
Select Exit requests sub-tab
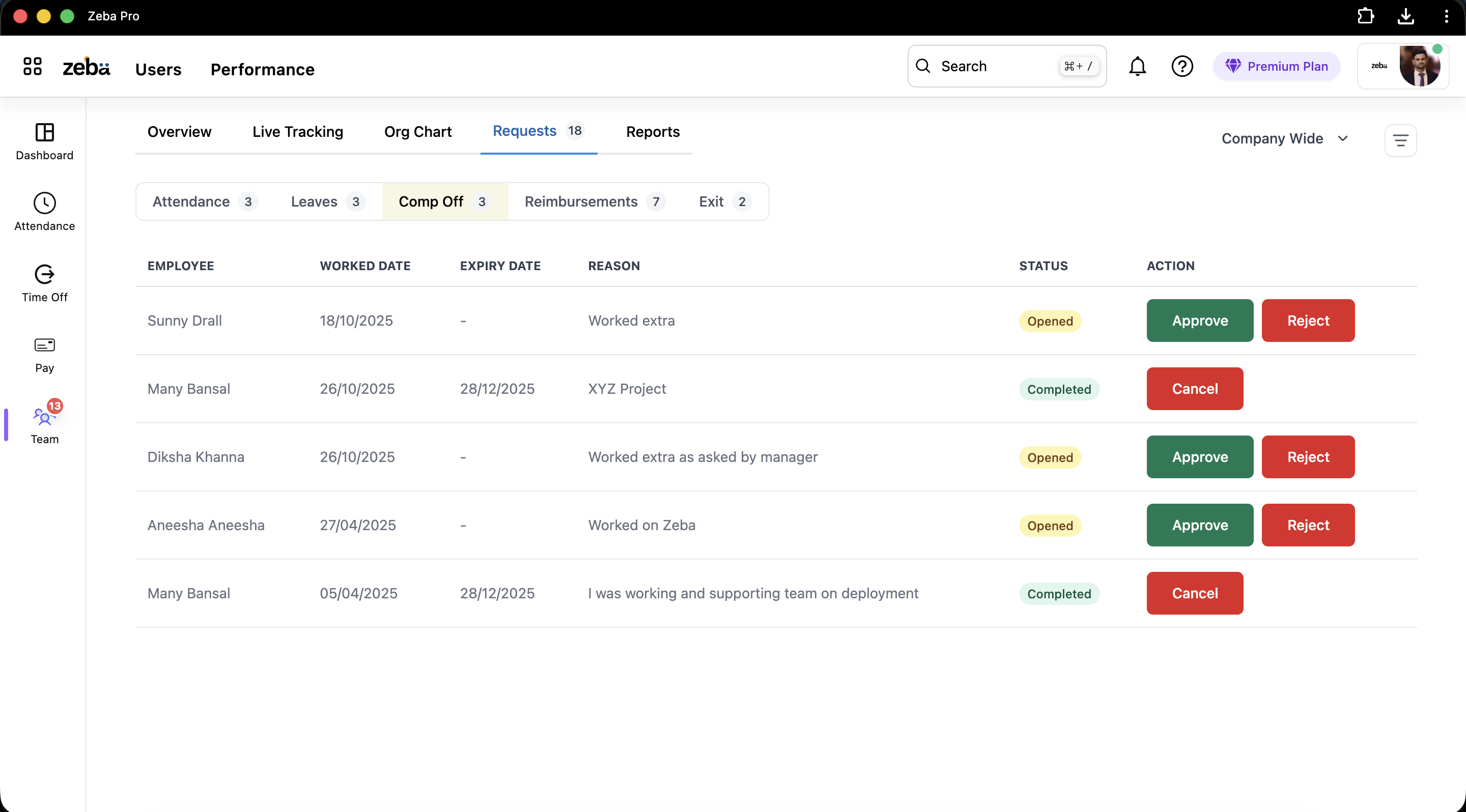pos(724,202)
